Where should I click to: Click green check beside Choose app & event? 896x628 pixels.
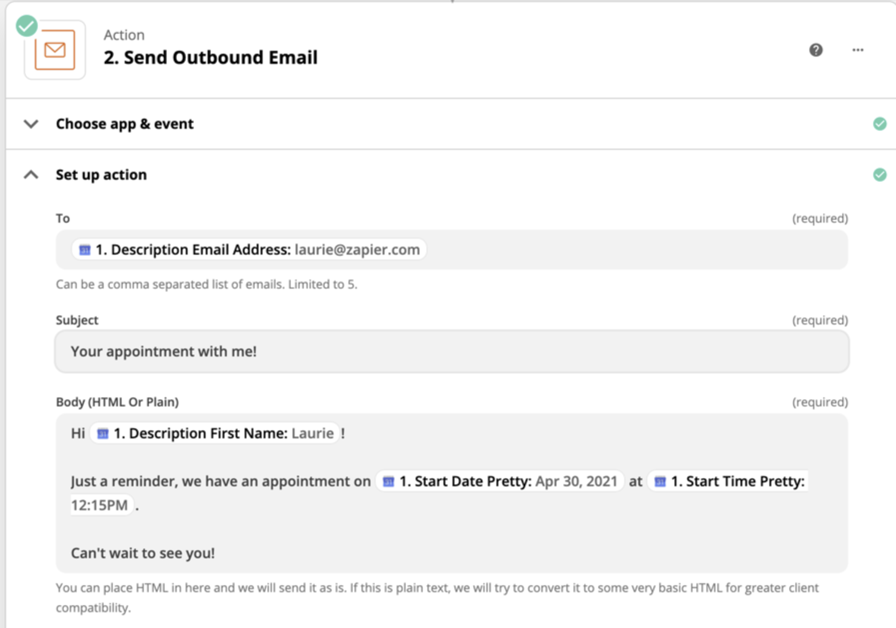[879, 124]
